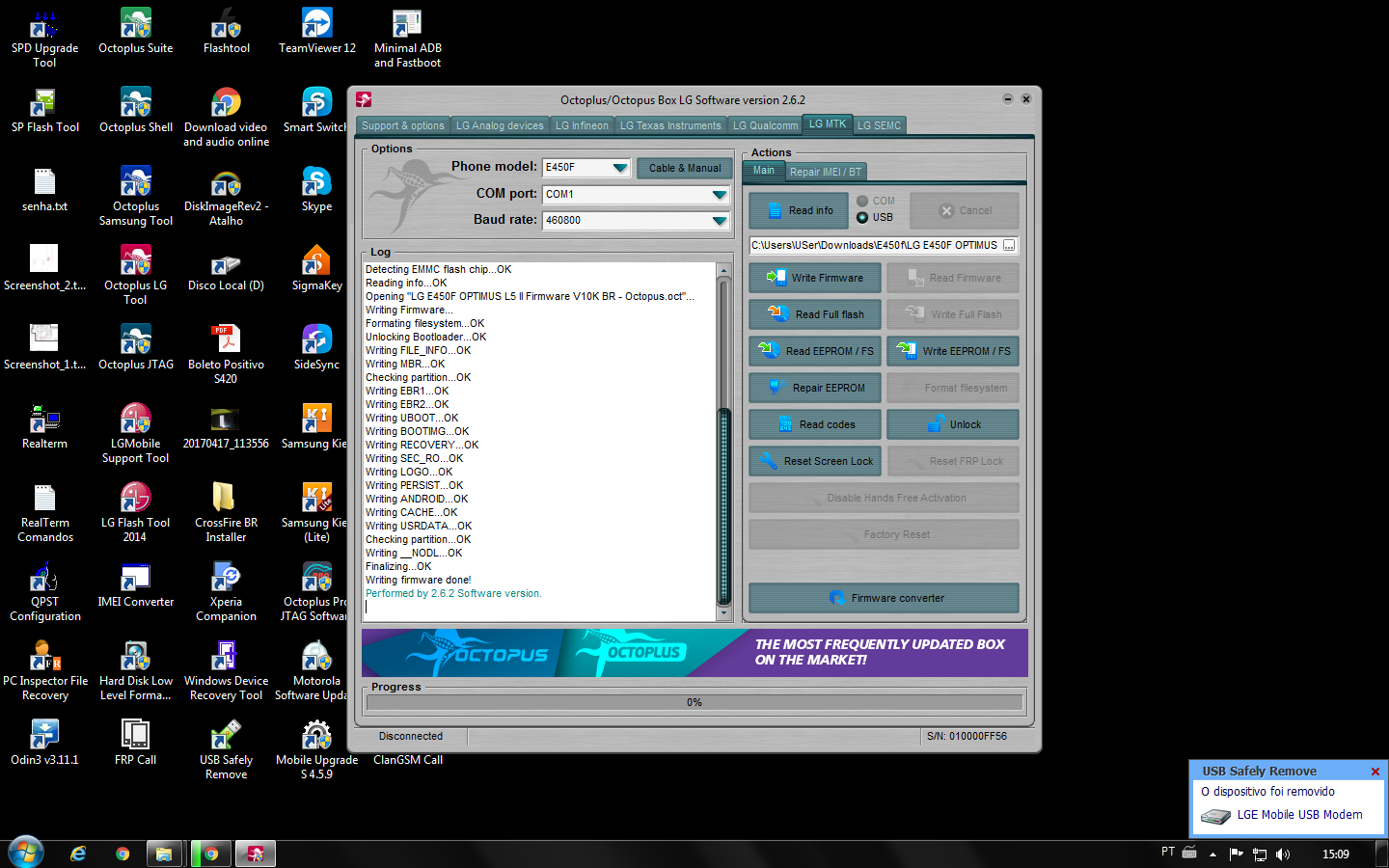Open senha.txt file on desktop
Viewport: 1389px width, 868px height.
click(x=44, y=189)
